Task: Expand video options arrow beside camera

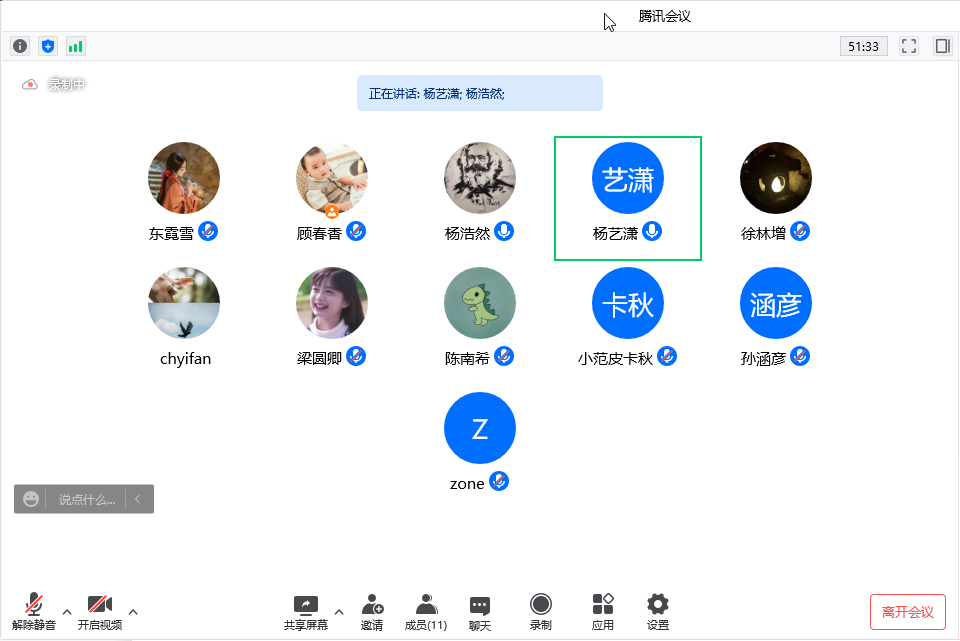Action: point(133,612)
